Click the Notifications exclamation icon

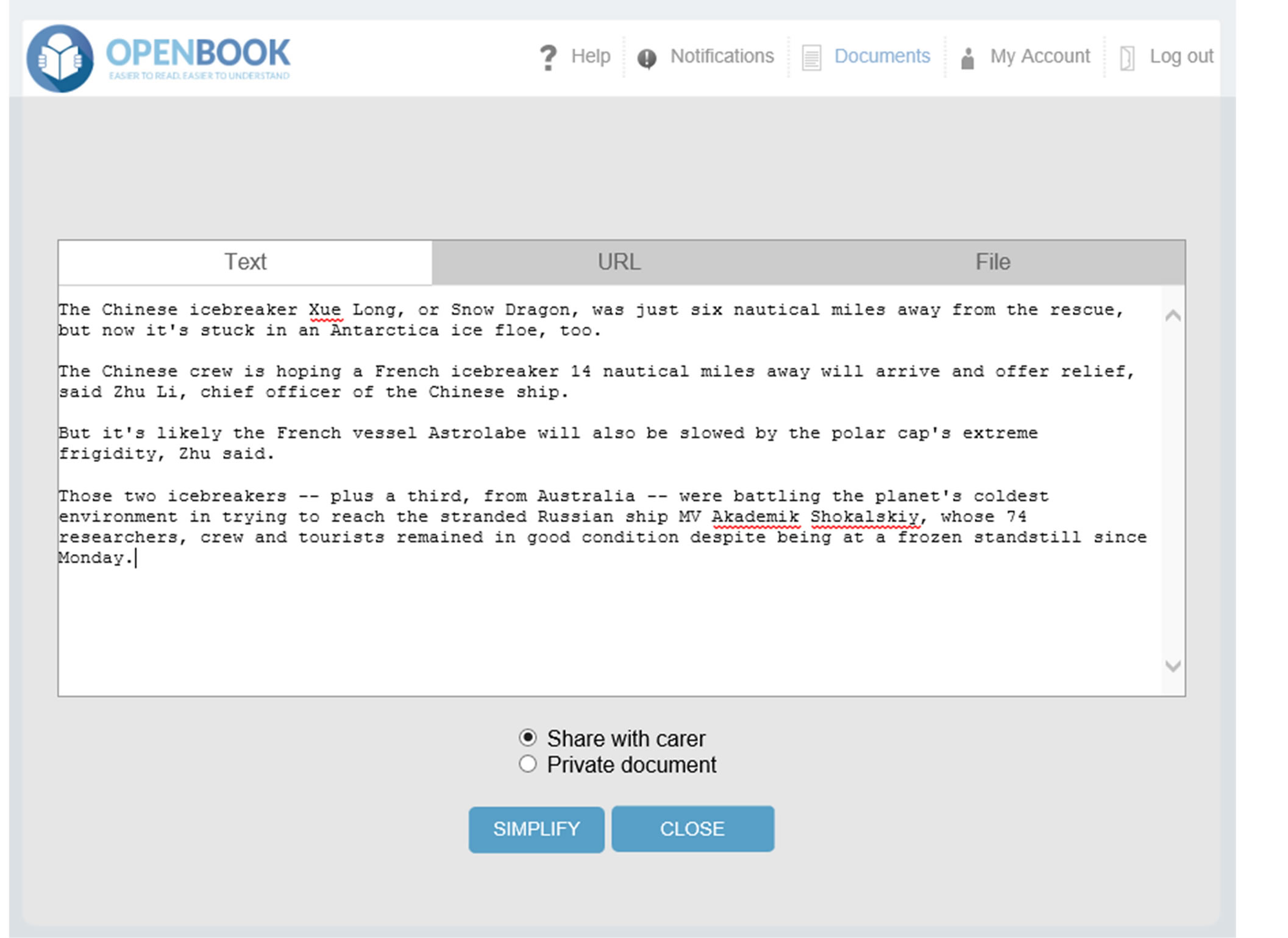pyautogui.click(x=647, y=59)
